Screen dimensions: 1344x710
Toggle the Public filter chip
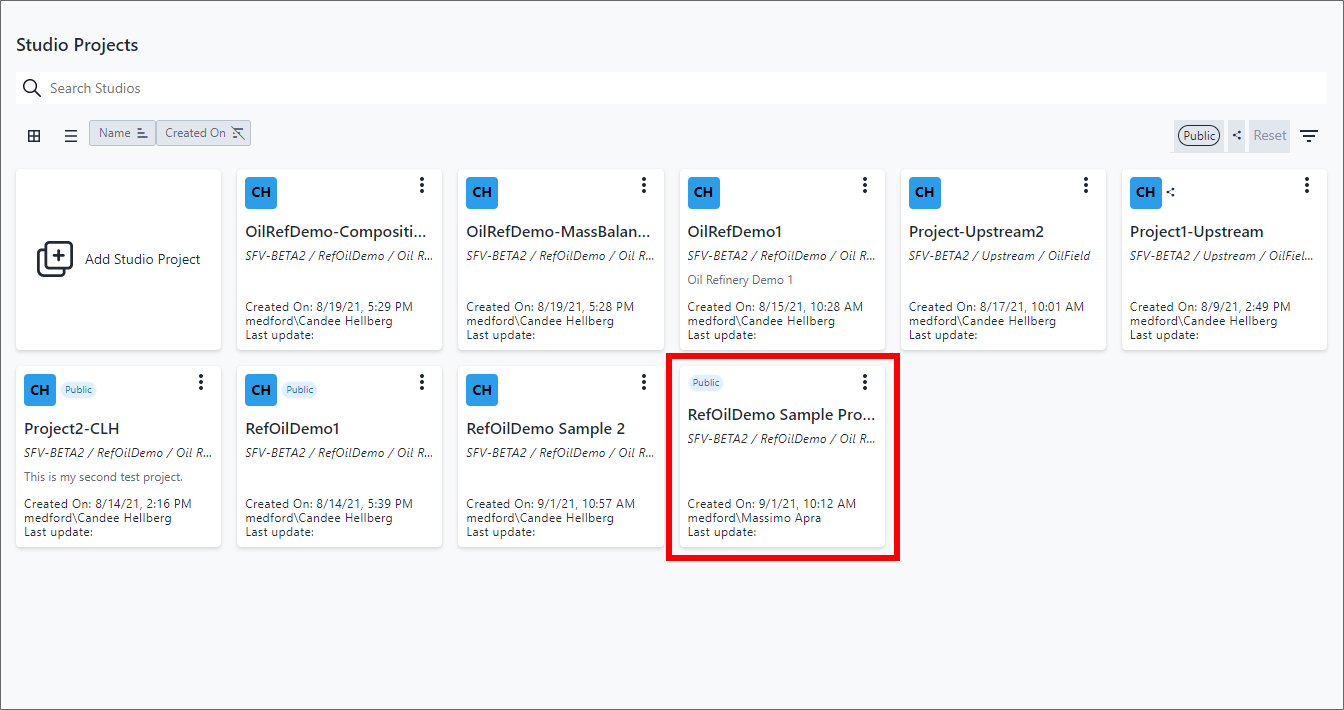click(x=1199, y=136)
